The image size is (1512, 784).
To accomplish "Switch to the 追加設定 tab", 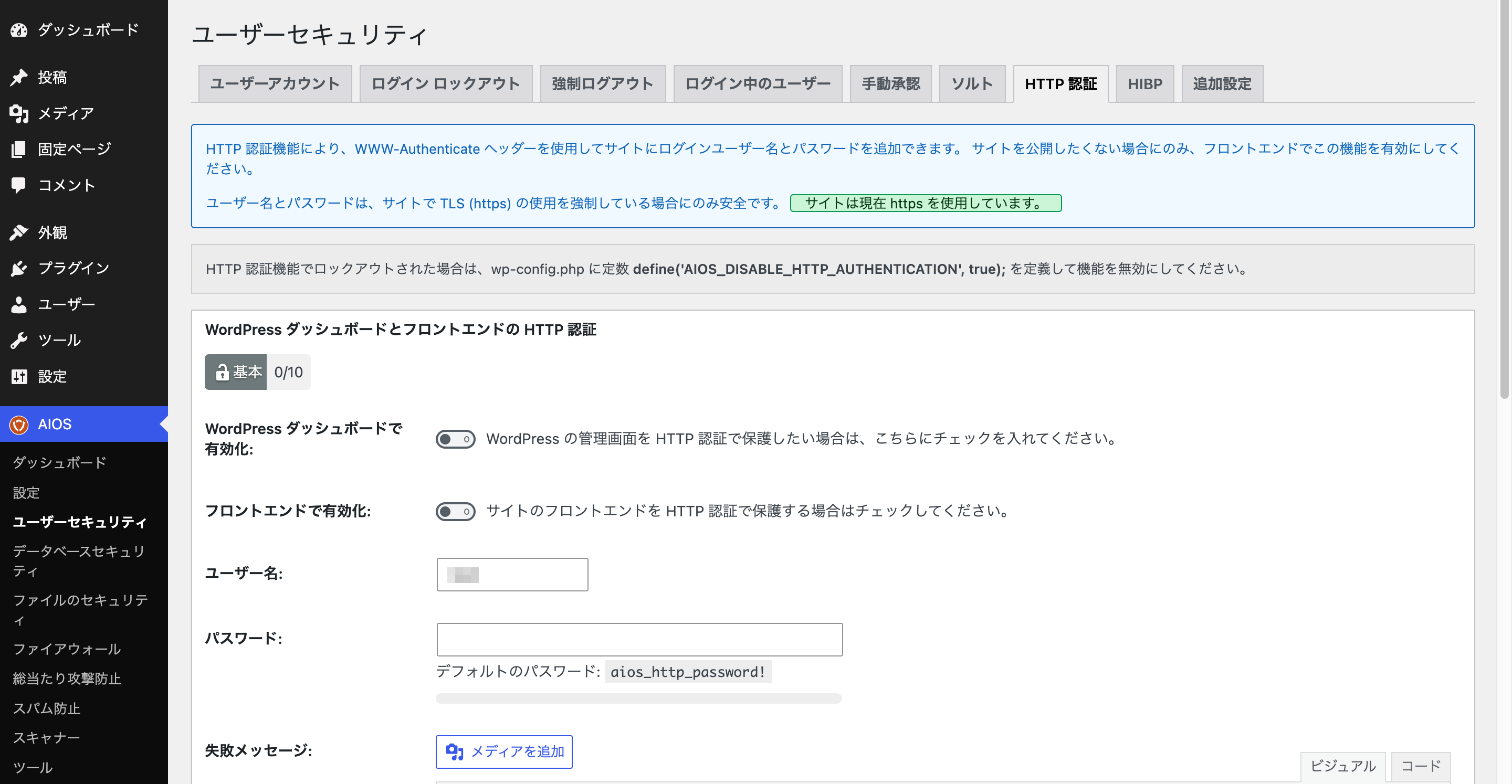I will [1222, 84].
